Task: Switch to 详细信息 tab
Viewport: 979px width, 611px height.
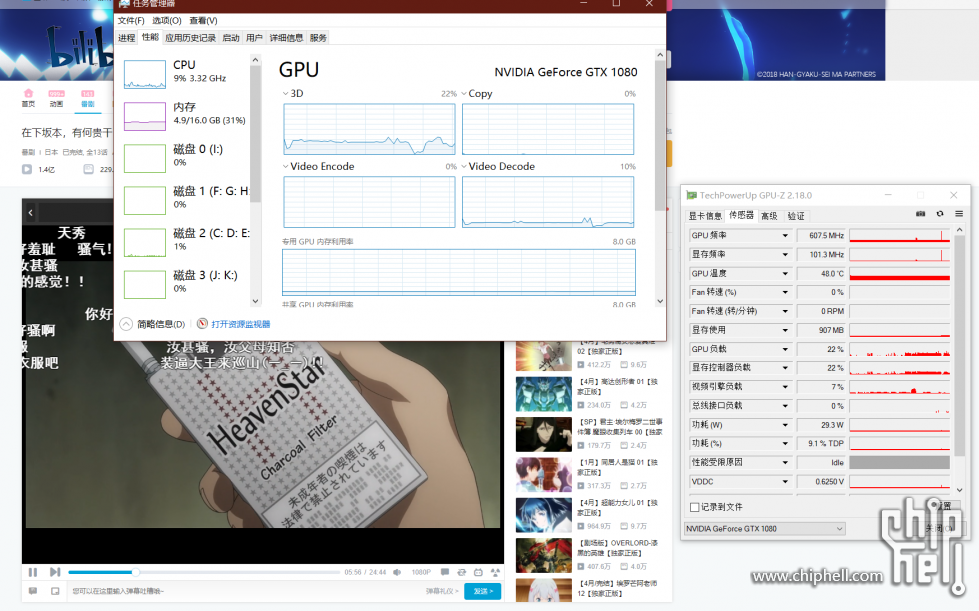Action: point(286,38)
